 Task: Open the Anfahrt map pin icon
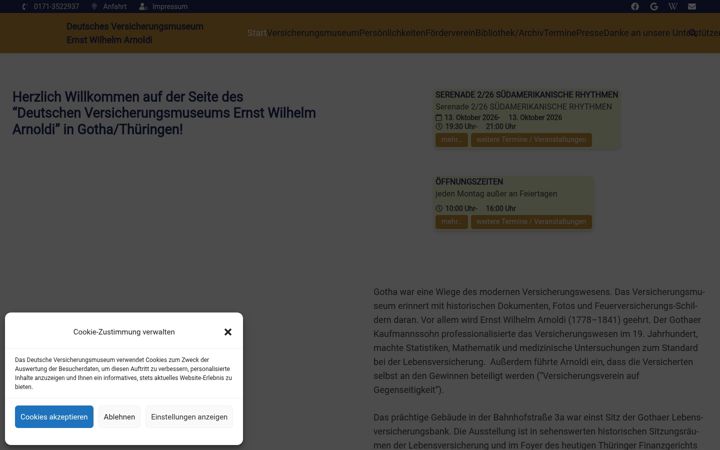tap(94, 6)
